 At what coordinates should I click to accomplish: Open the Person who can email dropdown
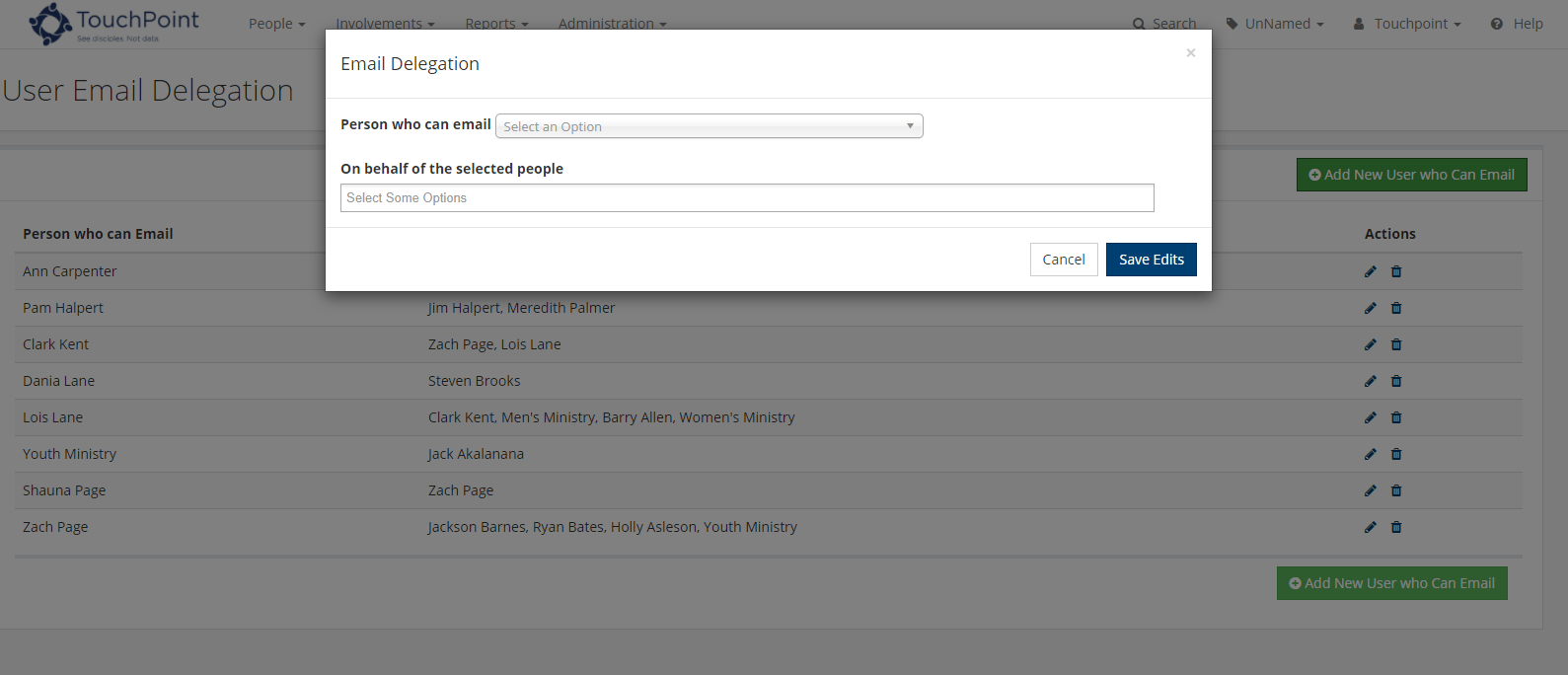pyautogui.click(x=709, y=126)
